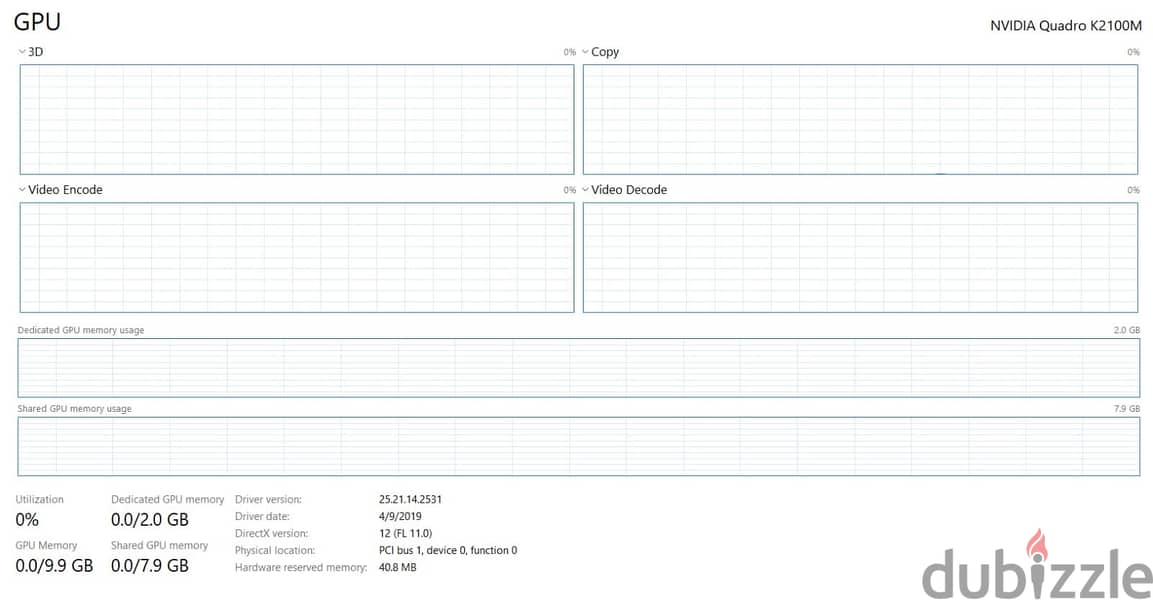1153x600 pixels.
Task: Click the Physical location: label
Action: [275, 550]
